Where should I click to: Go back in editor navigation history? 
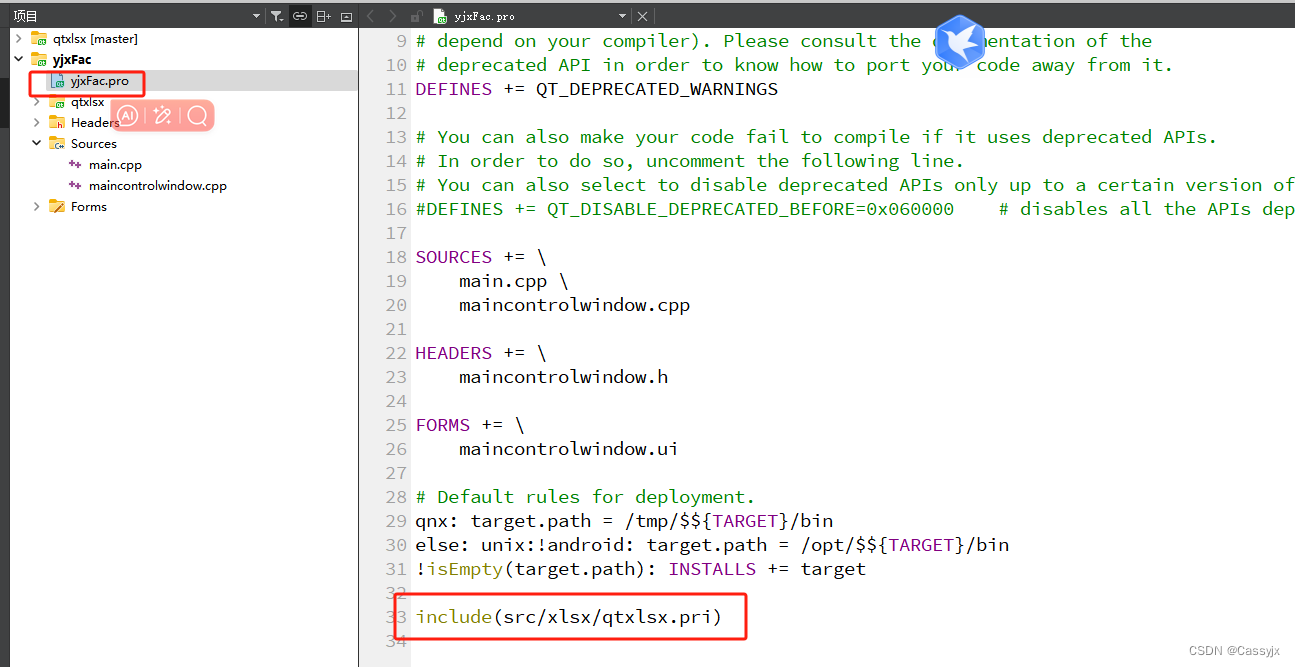coord(370,16)
